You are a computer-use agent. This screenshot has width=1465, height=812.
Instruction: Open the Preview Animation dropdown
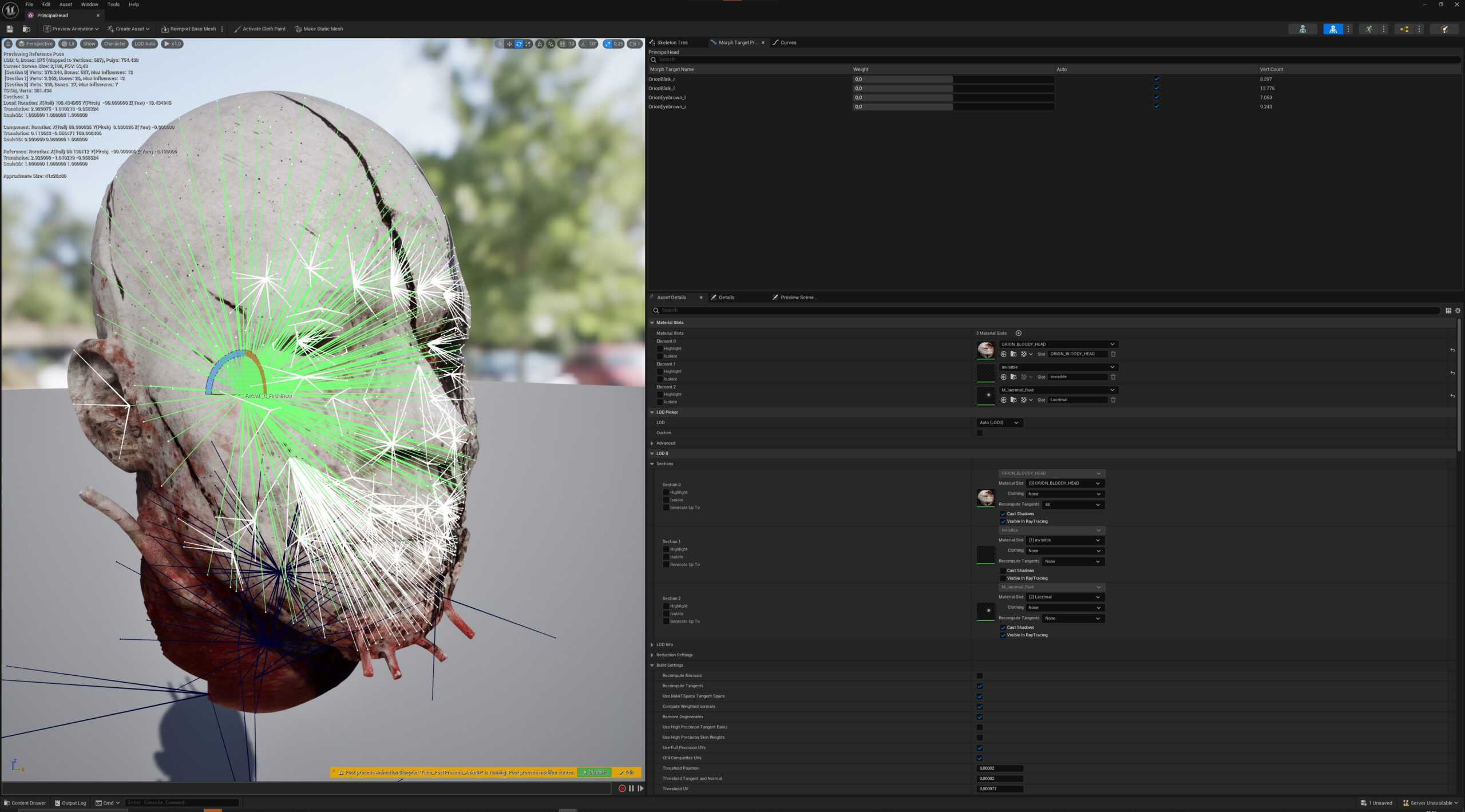[x=71, y=29]
